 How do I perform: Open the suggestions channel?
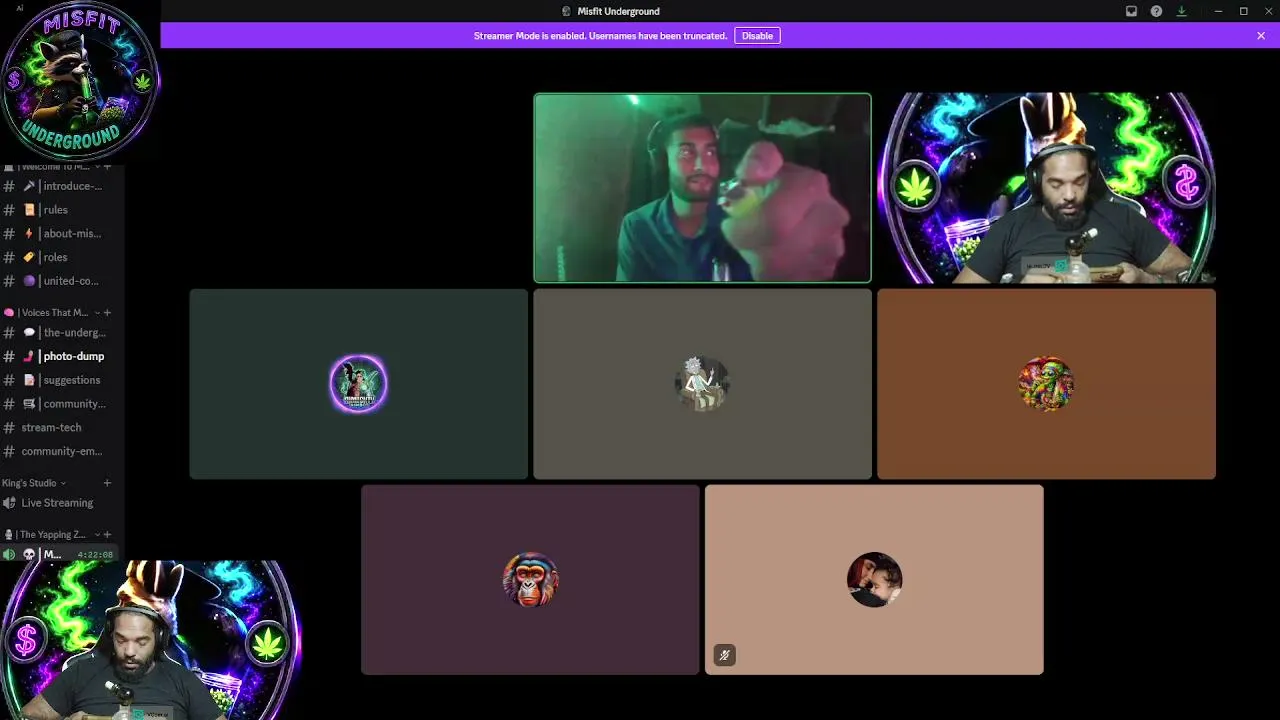coord(62,380)
